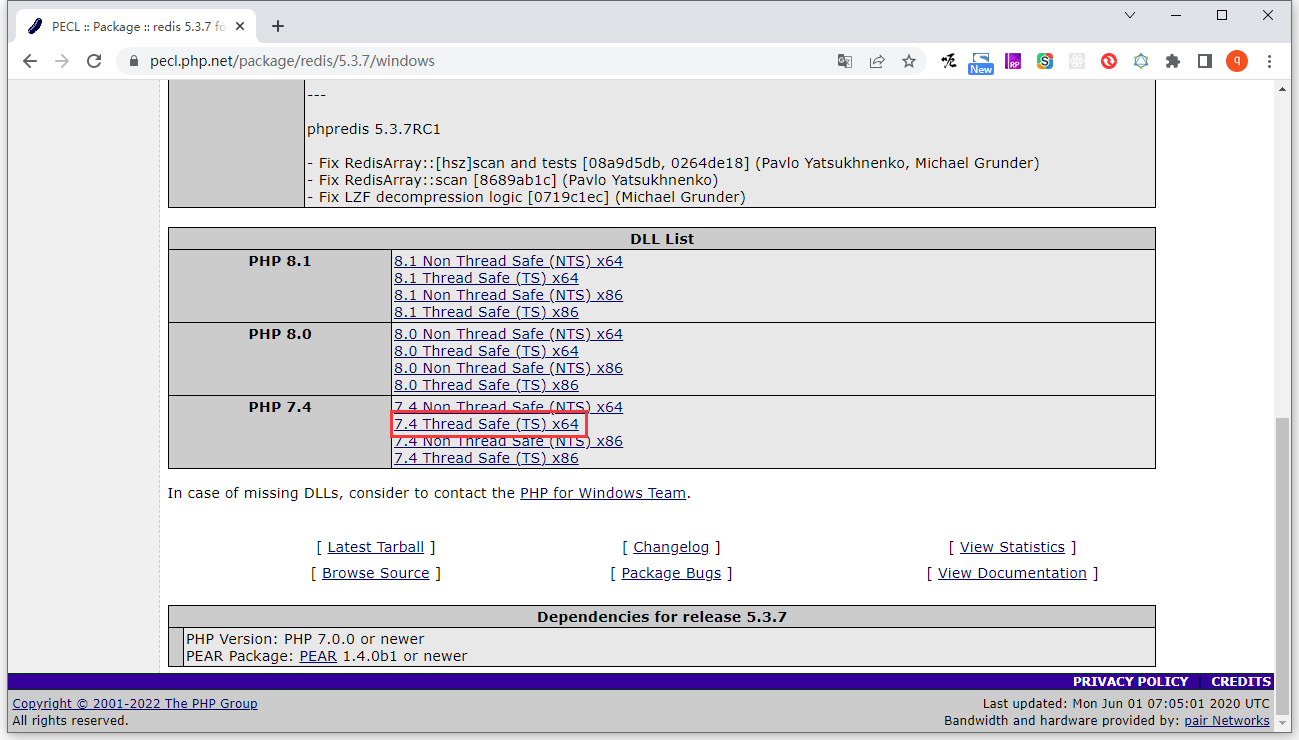Open the translate page icon

(x=845, y=61)
